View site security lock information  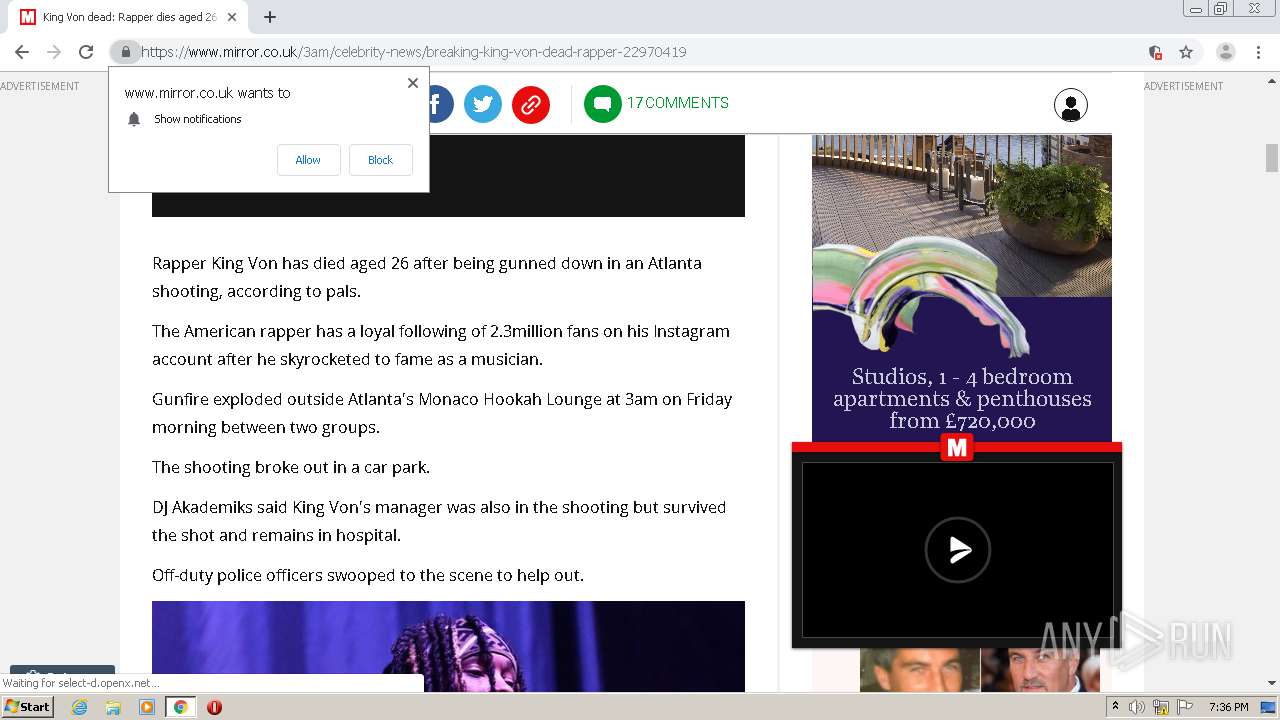(x=125, y=52)
